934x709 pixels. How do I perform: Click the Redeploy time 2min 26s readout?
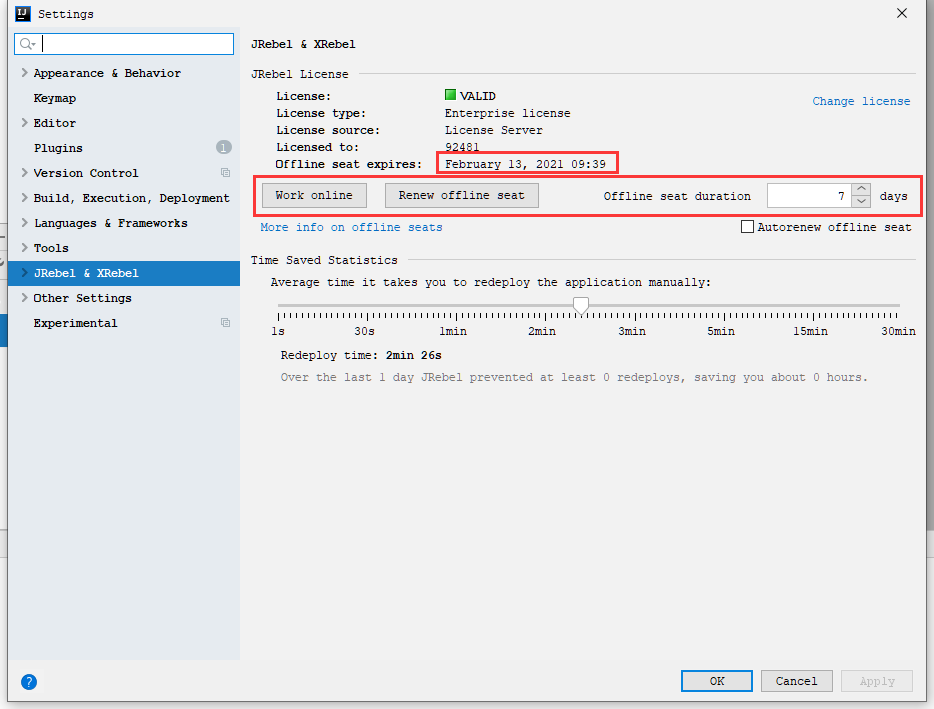(x=361, y=356)
